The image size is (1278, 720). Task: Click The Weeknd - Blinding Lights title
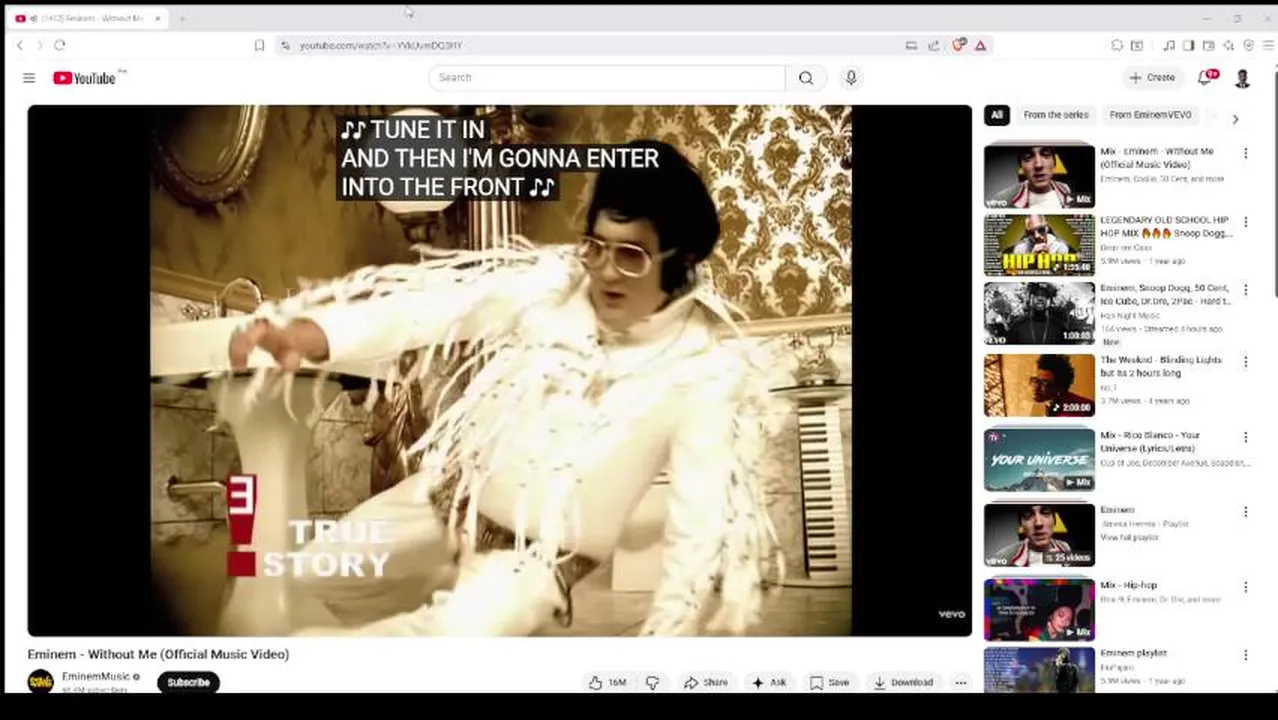tap(1161, 366)
